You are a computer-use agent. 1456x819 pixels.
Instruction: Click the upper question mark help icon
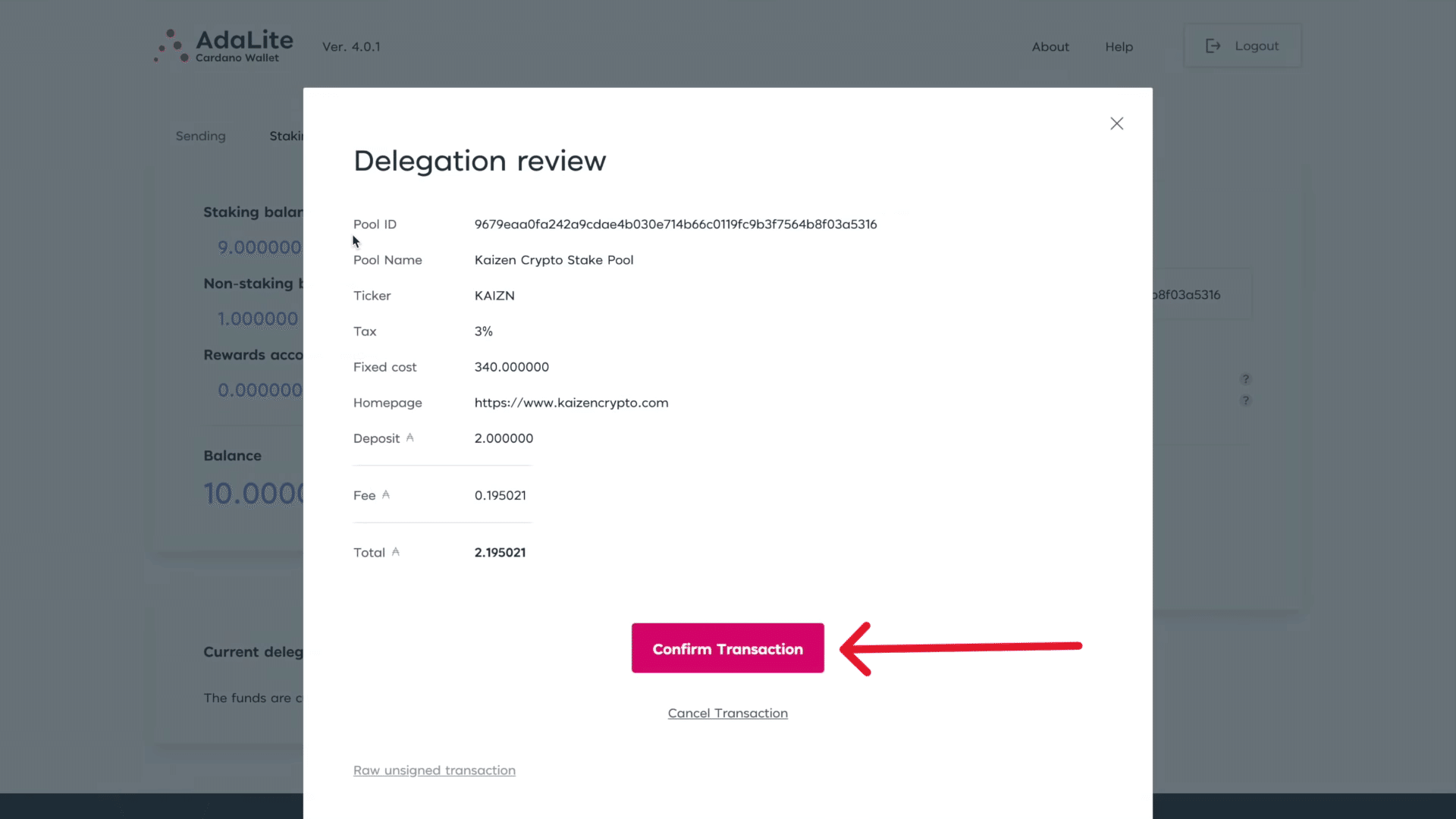point(1245,378)
